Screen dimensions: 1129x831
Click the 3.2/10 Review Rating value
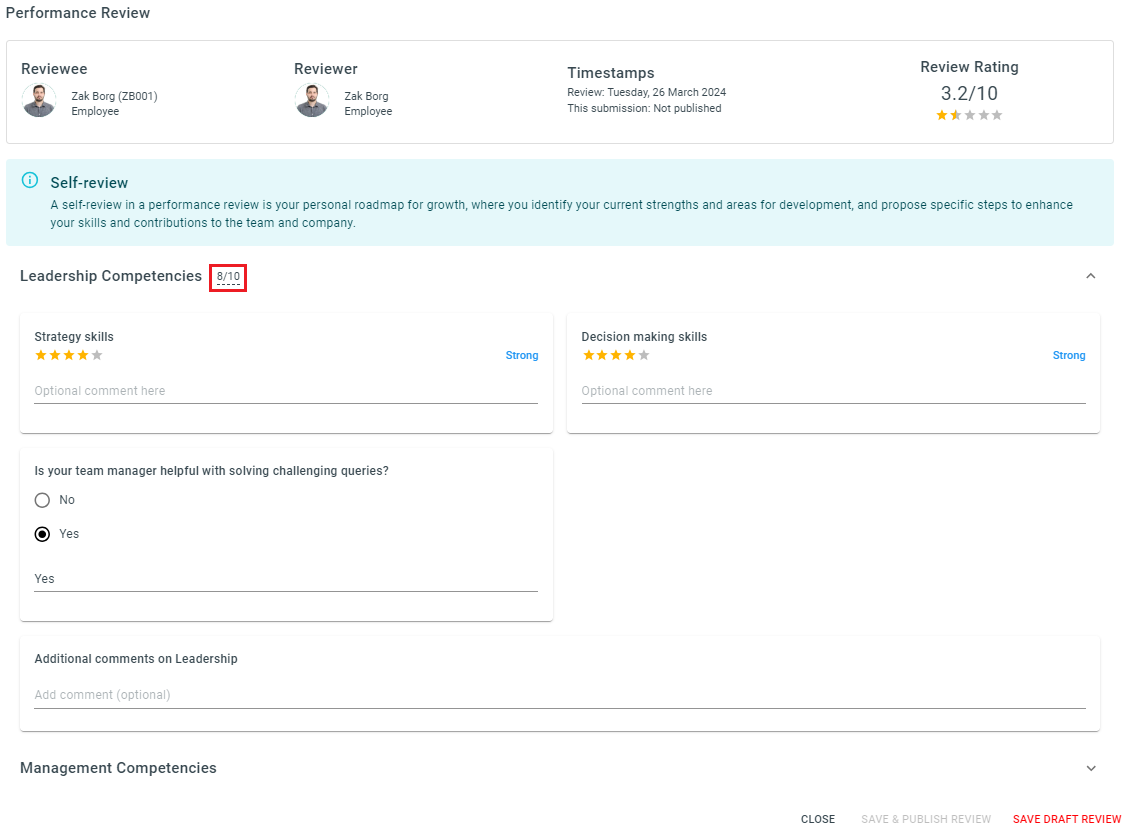969,94
